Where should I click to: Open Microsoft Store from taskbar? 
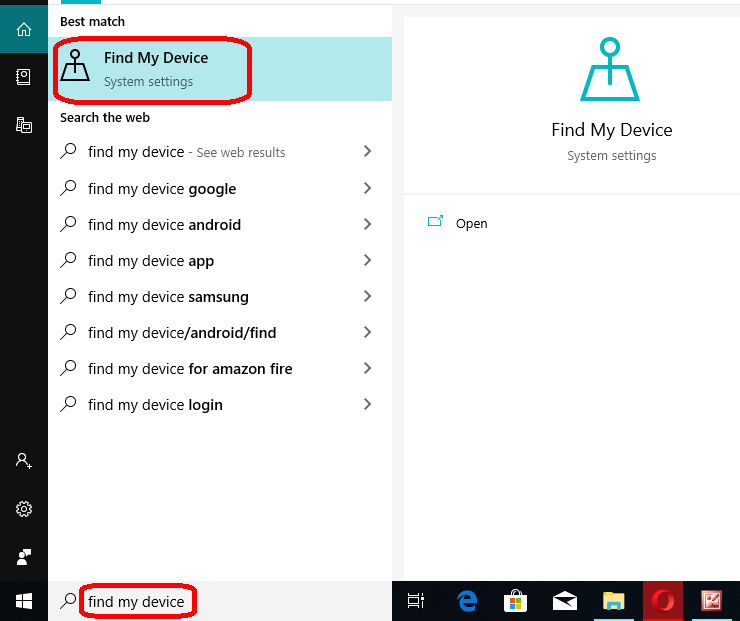515,601
